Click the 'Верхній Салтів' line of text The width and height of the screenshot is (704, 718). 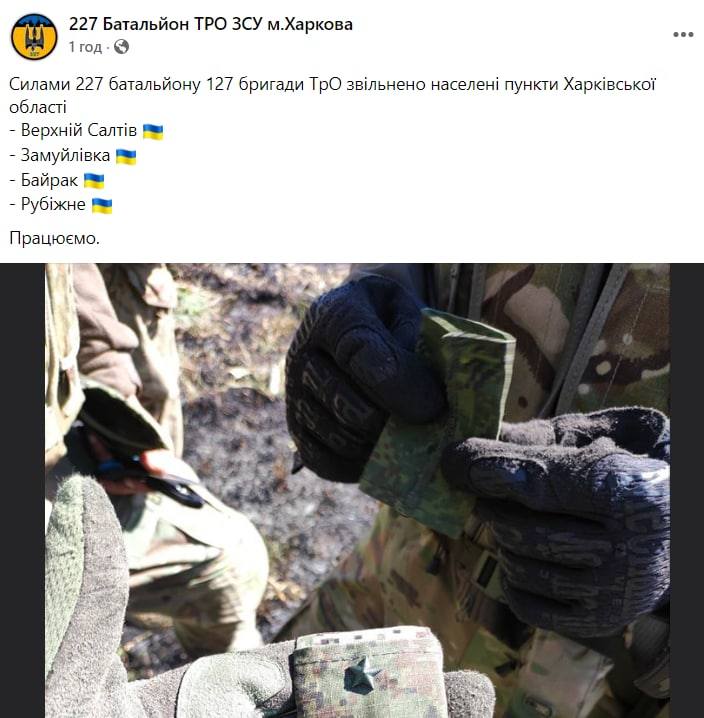(73, 131)
